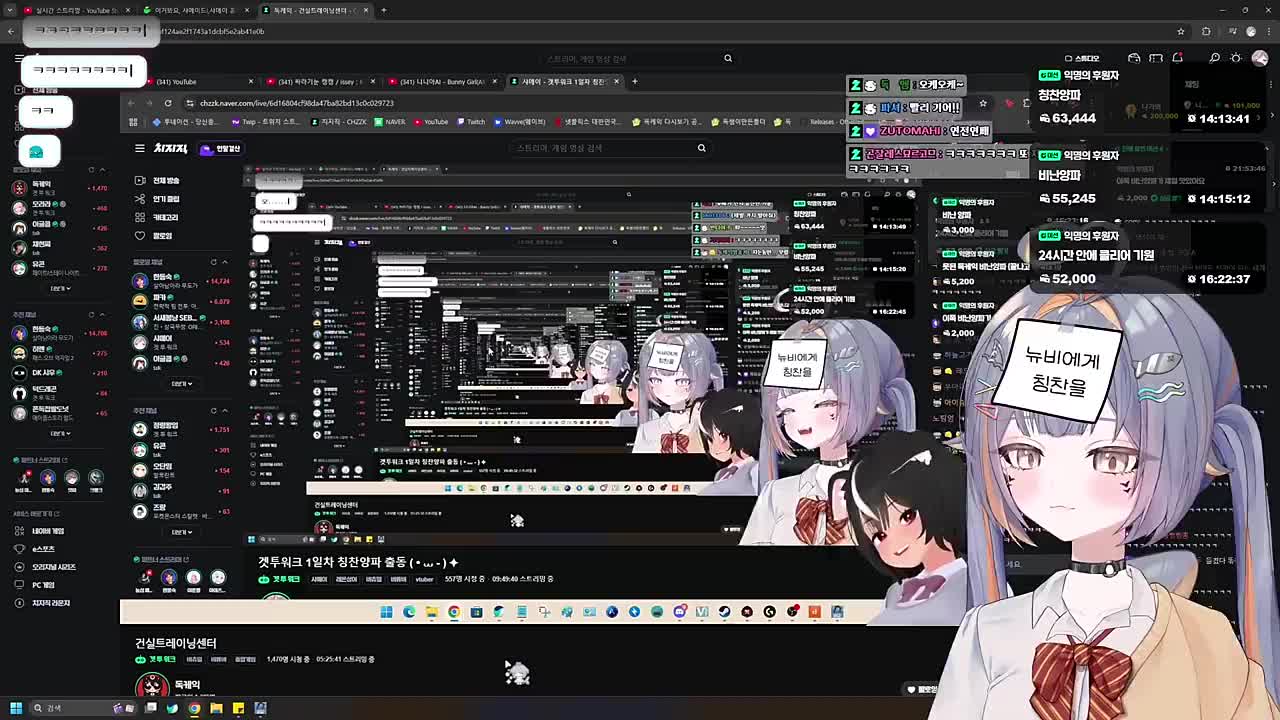The image size is (1280, 720).
Task: Open the Windows Start button on bottom taskbar
Action: (x=15, y=708)
